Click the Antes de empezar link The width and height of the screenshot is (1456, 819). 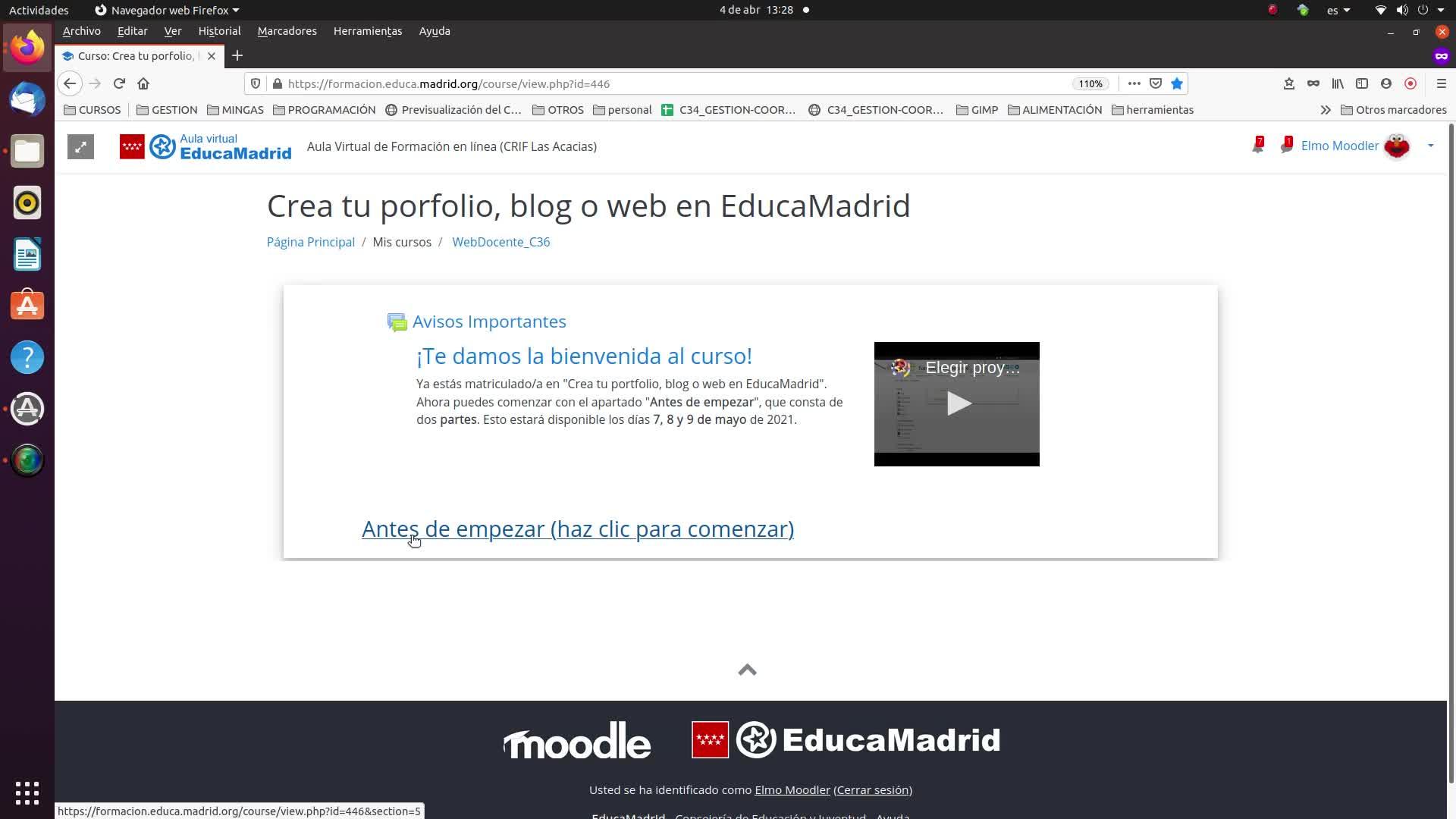pos(577,529)
